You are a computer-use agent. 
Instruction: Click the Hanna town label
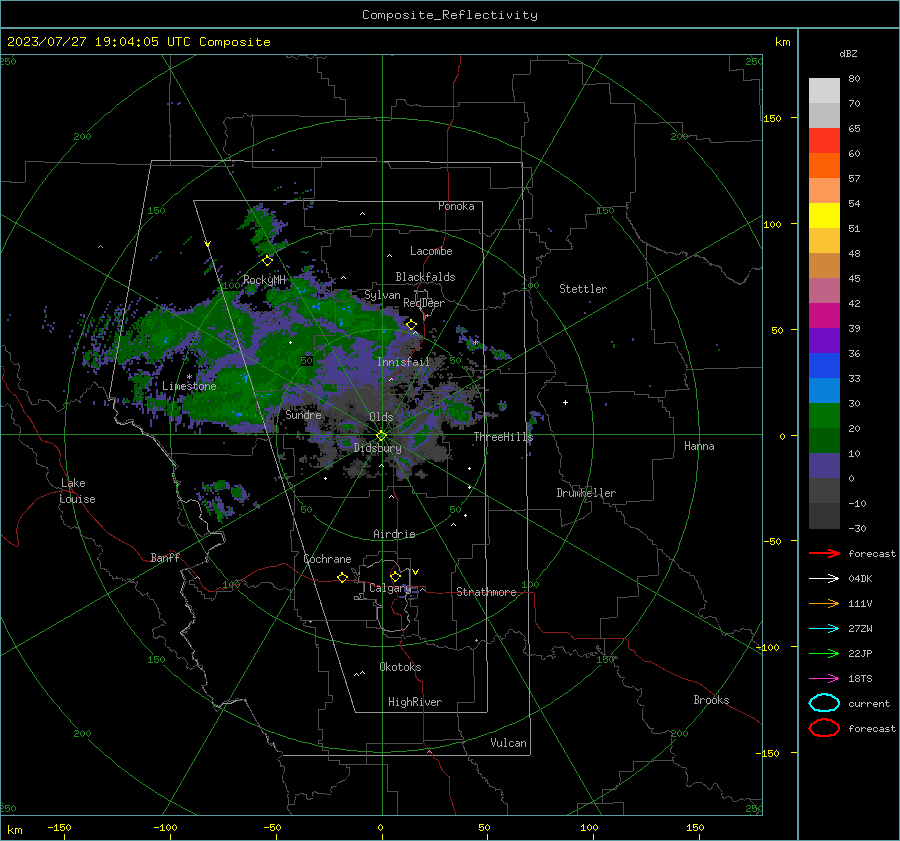(x=699, y=446)
